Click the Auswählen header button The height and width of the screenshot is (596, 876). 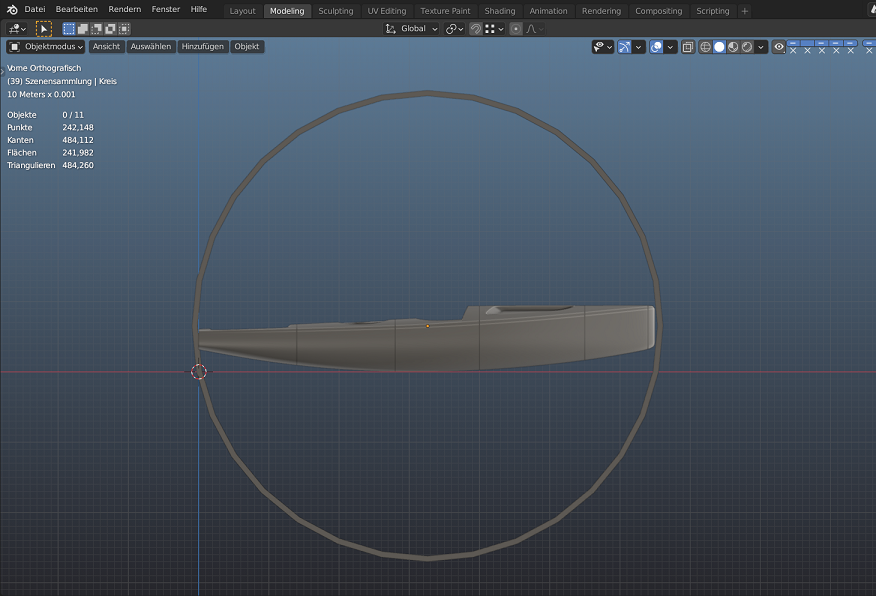pos(151,47)
